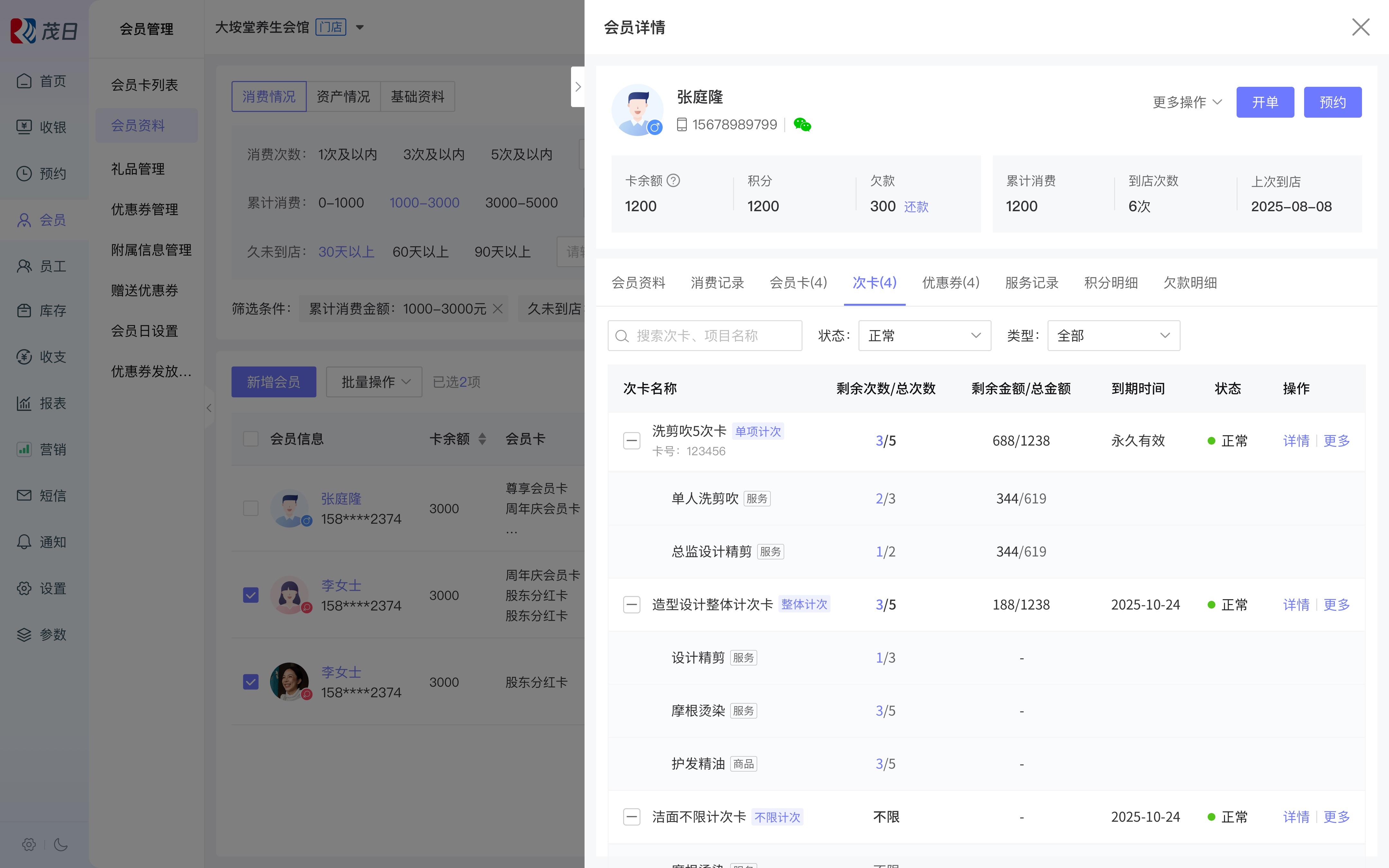Toggle dark mode moon icon at the bottom left

(61, 845)
